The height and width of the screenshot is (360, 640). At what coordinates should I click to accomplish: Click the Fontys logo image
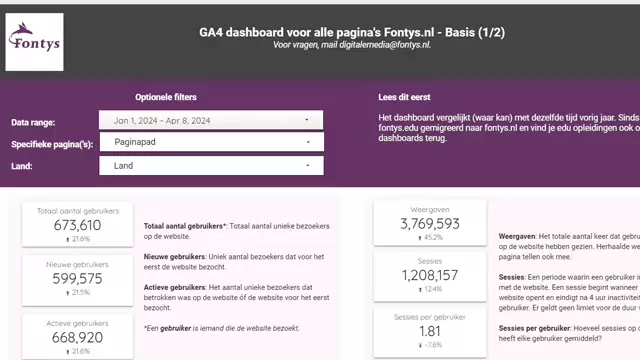[34, 42]
